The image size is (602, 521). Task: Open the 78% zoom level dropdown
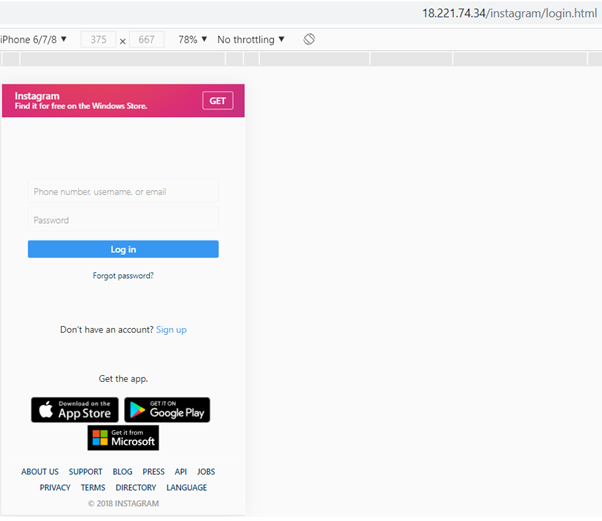pyautogui.click(x=192, y=40)
